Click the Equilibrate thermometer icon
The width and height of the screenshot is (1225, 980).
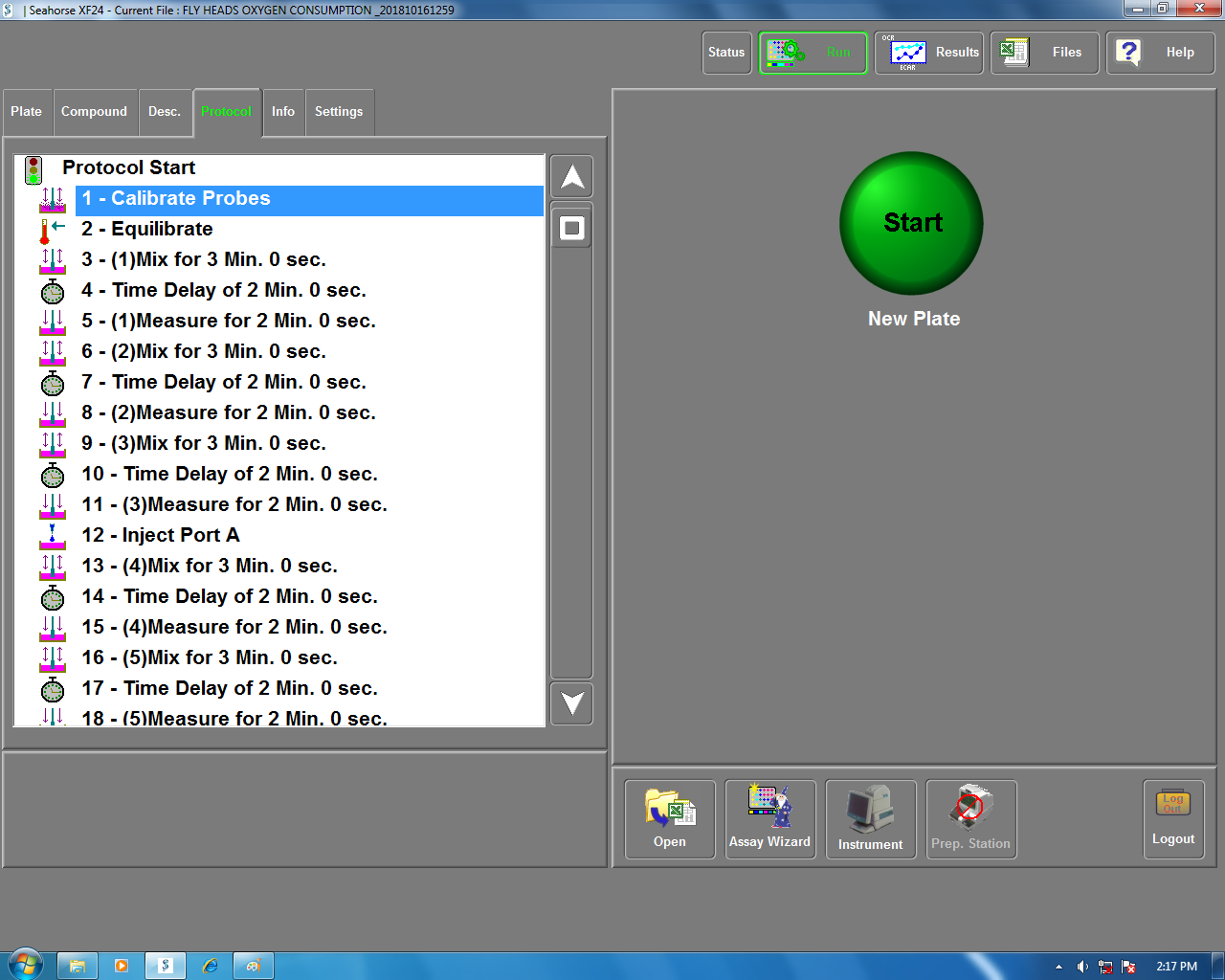(x=53, y=230)
